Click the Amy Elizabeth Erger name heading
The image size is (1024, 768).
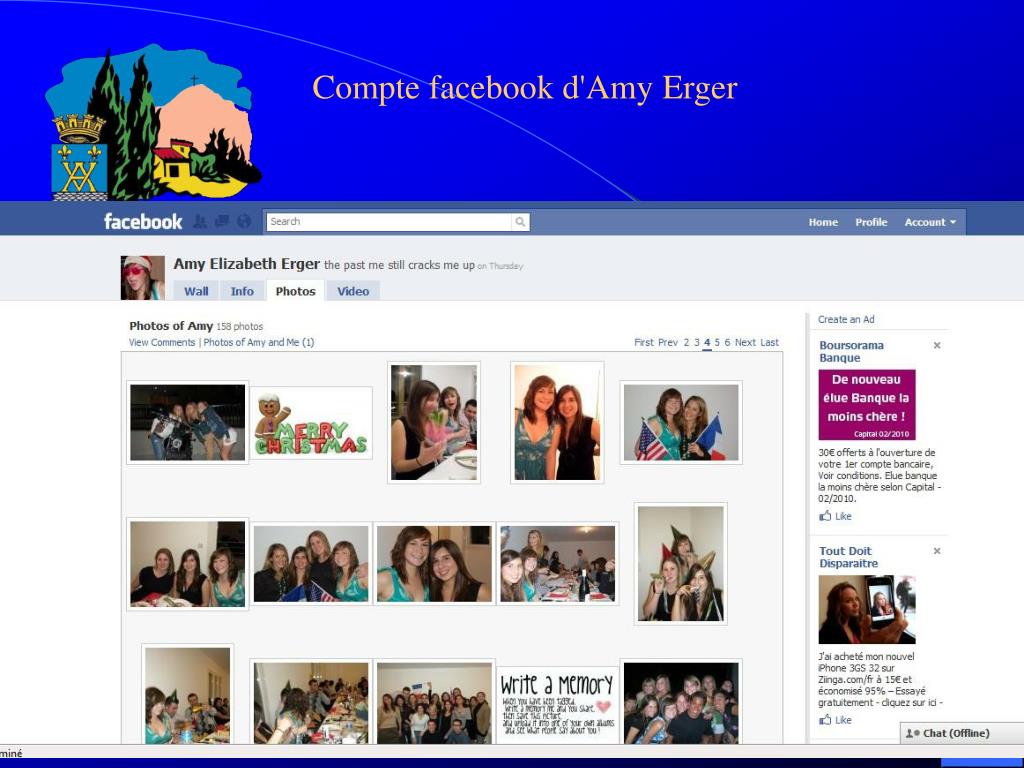(246, 264)
